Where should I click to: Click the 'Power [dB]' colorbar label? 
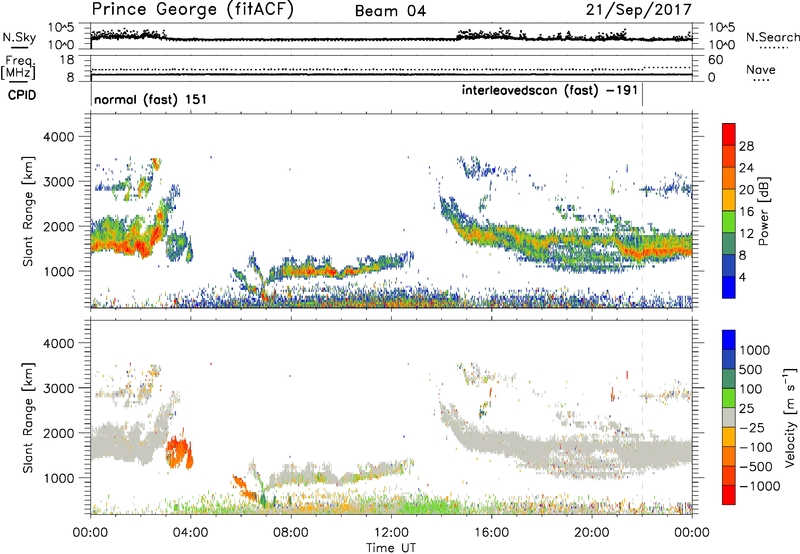pos(764,211)
